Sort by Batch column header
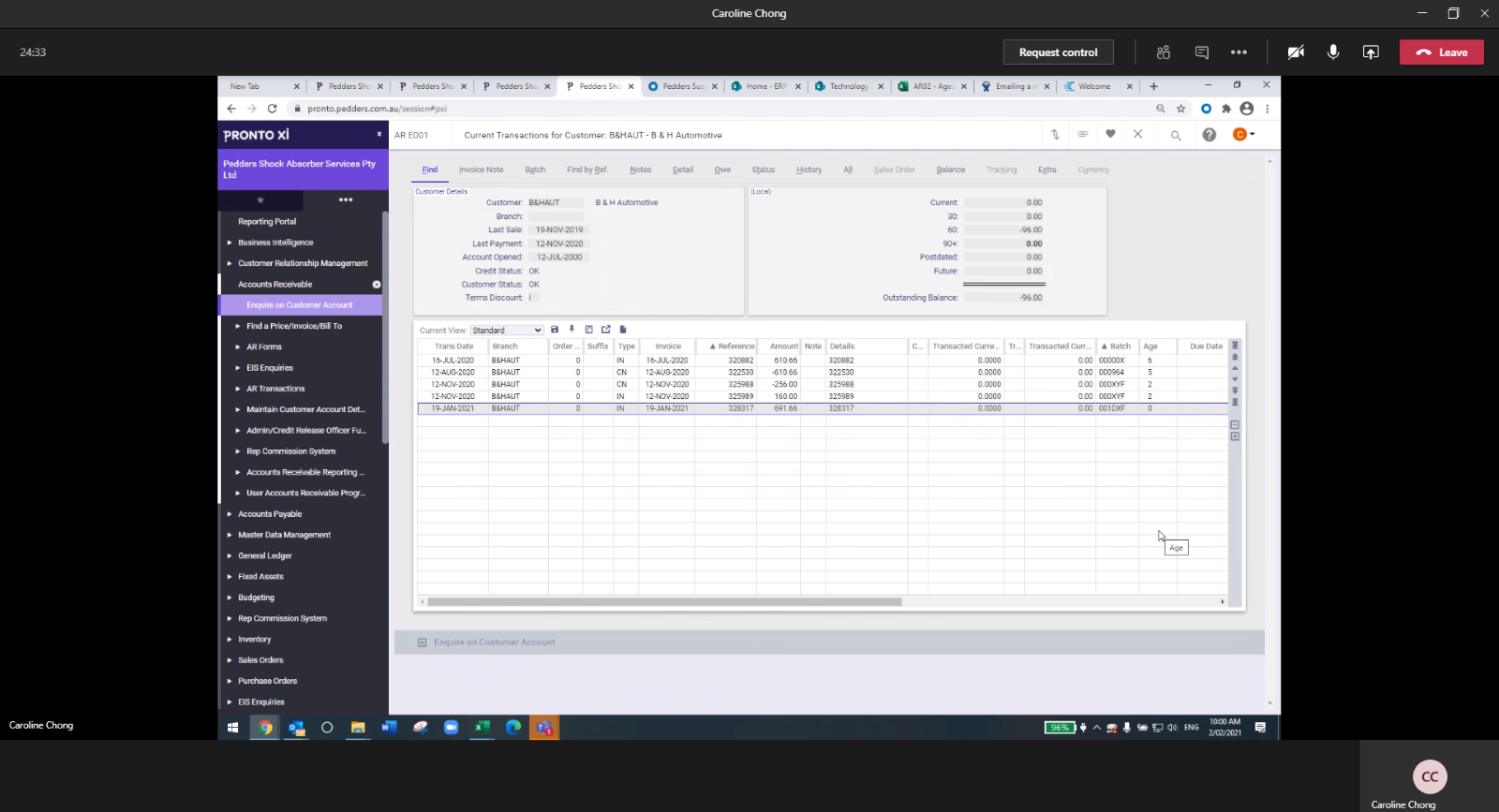 (x=1117, y=347)
